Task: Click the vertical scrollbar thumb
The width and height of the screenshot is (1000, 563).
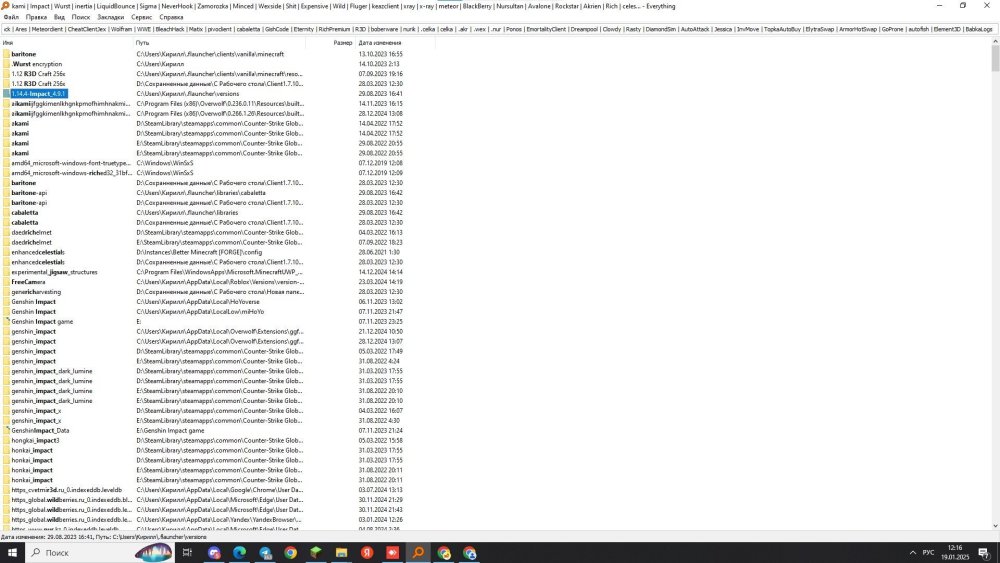Action: [995, 59]
